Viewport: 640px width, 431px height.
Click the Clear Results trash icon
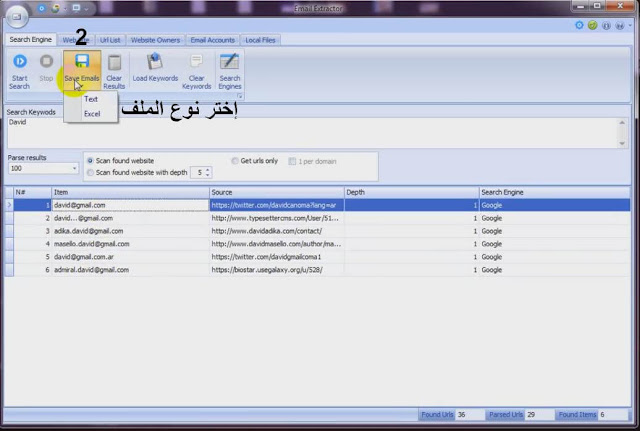coord(114,62)
